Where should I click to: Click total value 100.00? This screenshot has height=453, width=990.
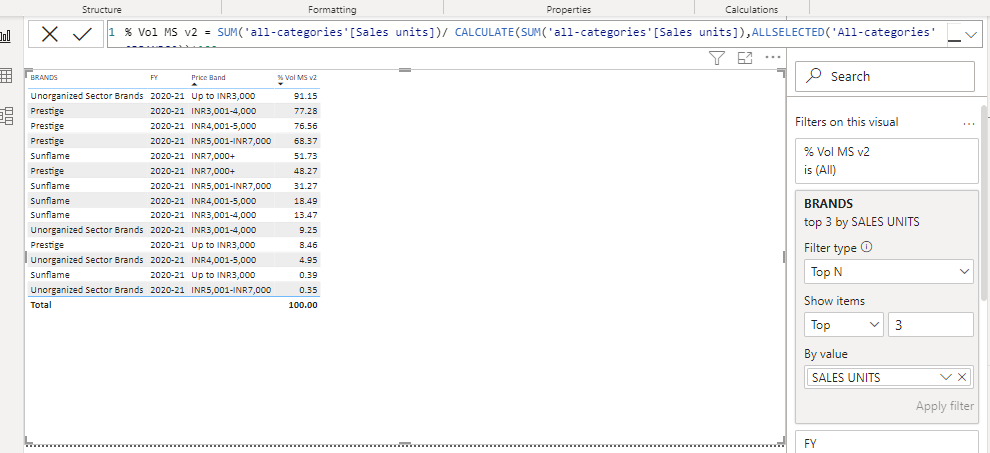coord(304,305)
